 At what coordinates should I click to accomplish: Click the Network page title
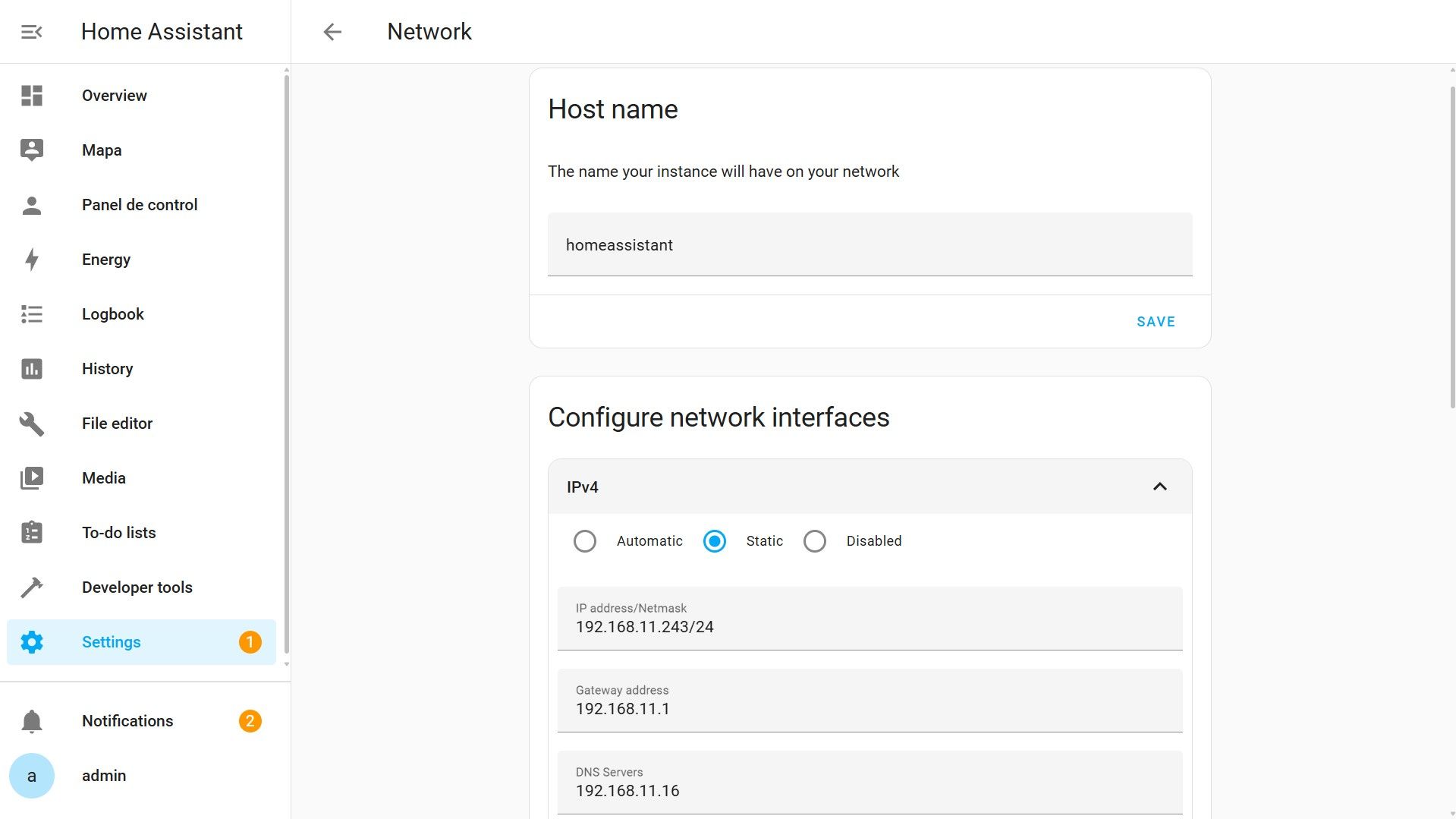[429, 32]
